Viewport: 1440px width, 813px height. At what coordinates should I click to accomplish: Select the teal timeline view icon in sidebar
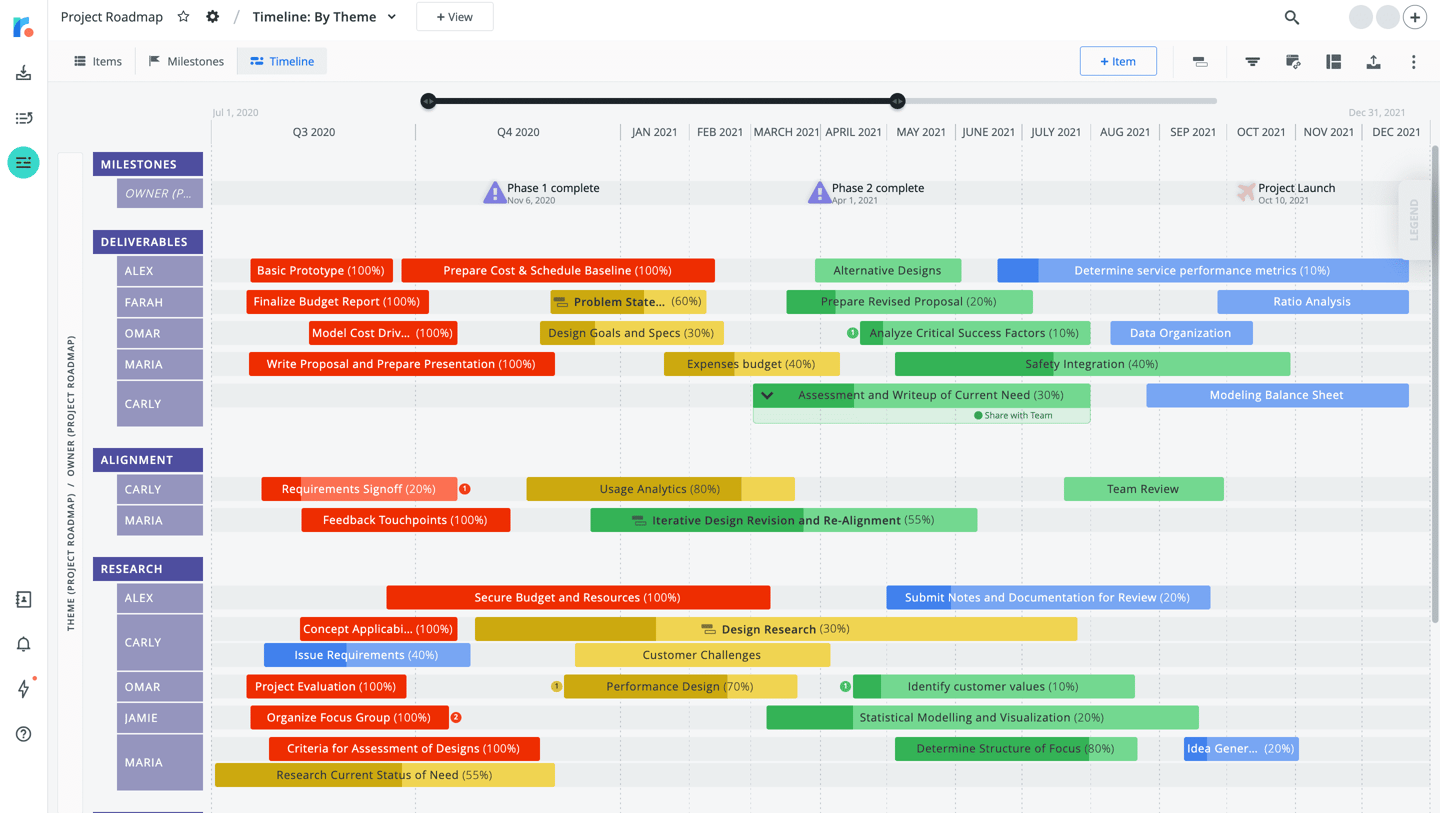[23, 162]
